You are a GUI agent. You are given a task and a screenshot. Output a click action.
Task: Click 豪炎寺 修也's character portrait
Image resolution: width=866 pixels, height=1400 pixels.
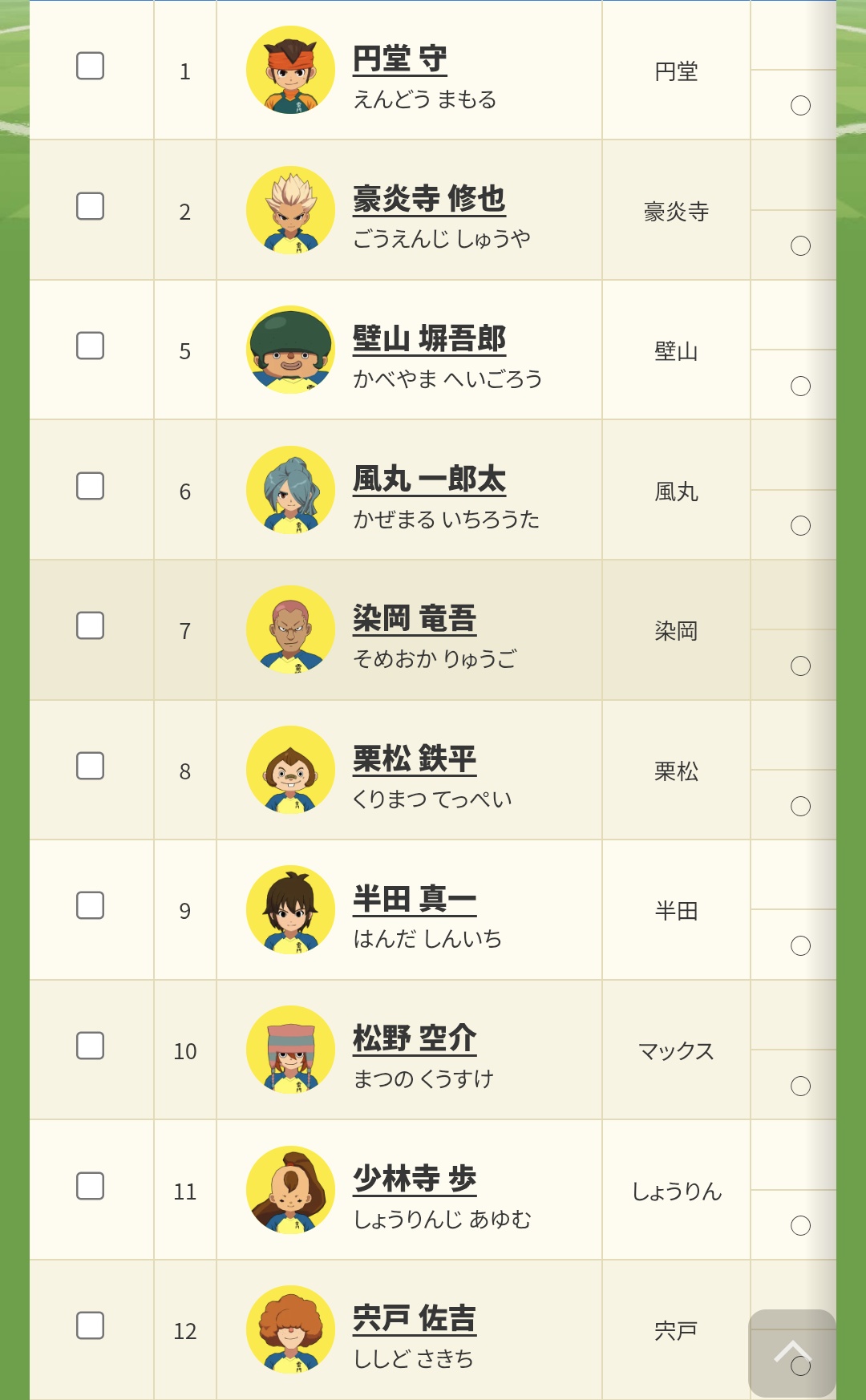[290, 210]
